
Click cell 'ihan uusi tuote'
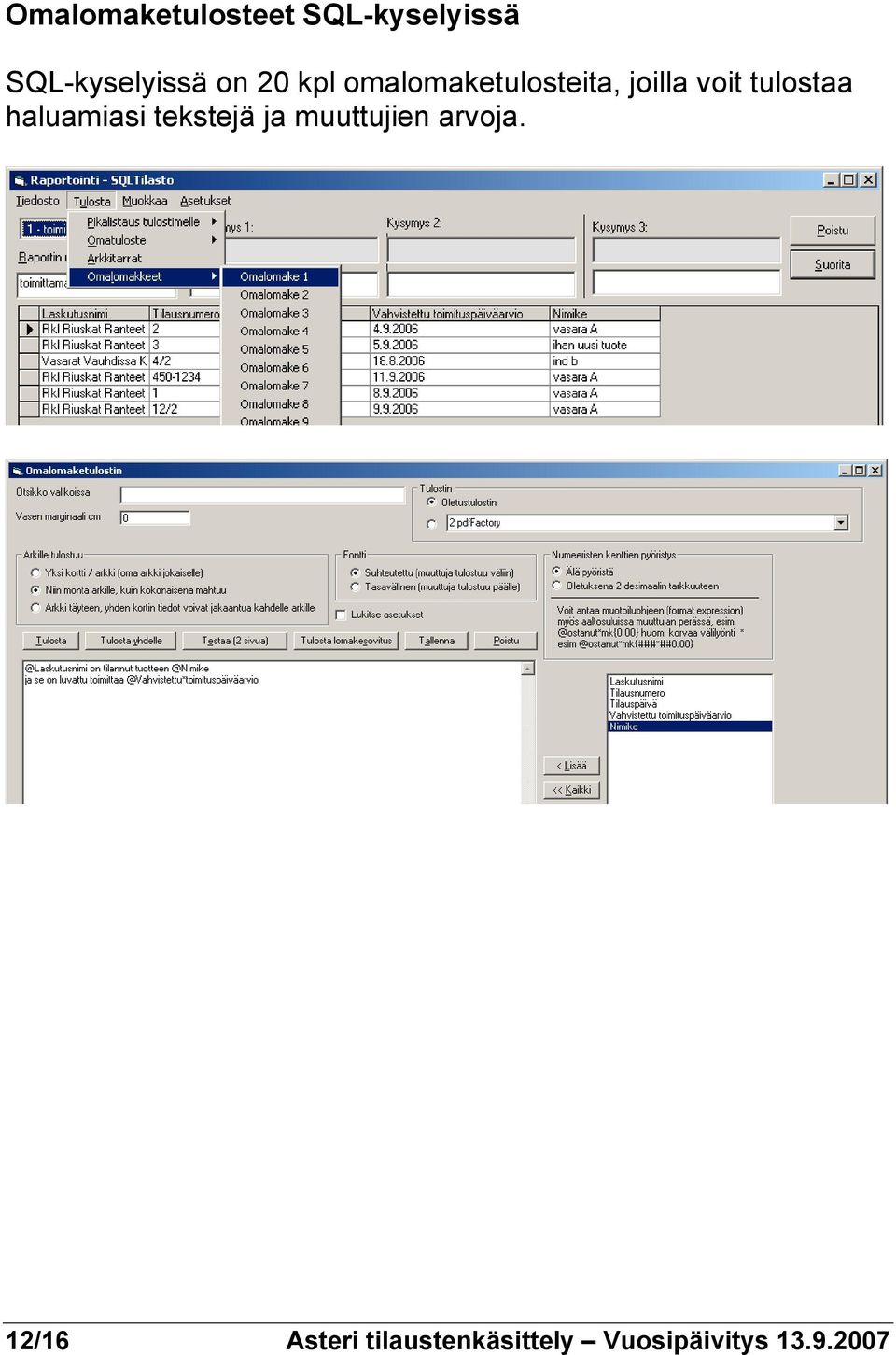pyautogui.click(x=605, y=346)
